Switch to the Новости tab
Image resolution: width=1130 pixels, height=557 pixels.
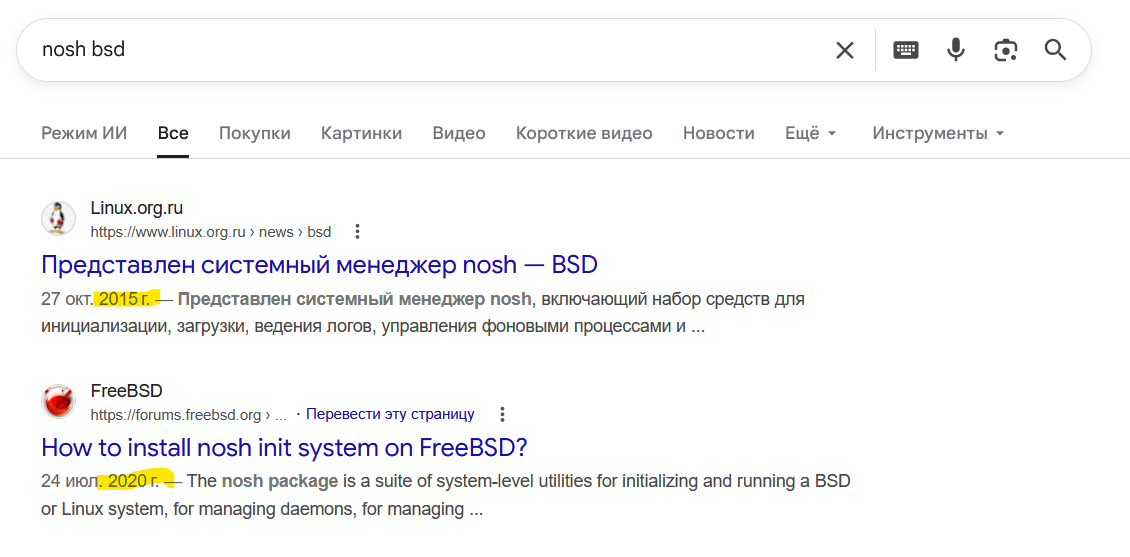[718, 133]
